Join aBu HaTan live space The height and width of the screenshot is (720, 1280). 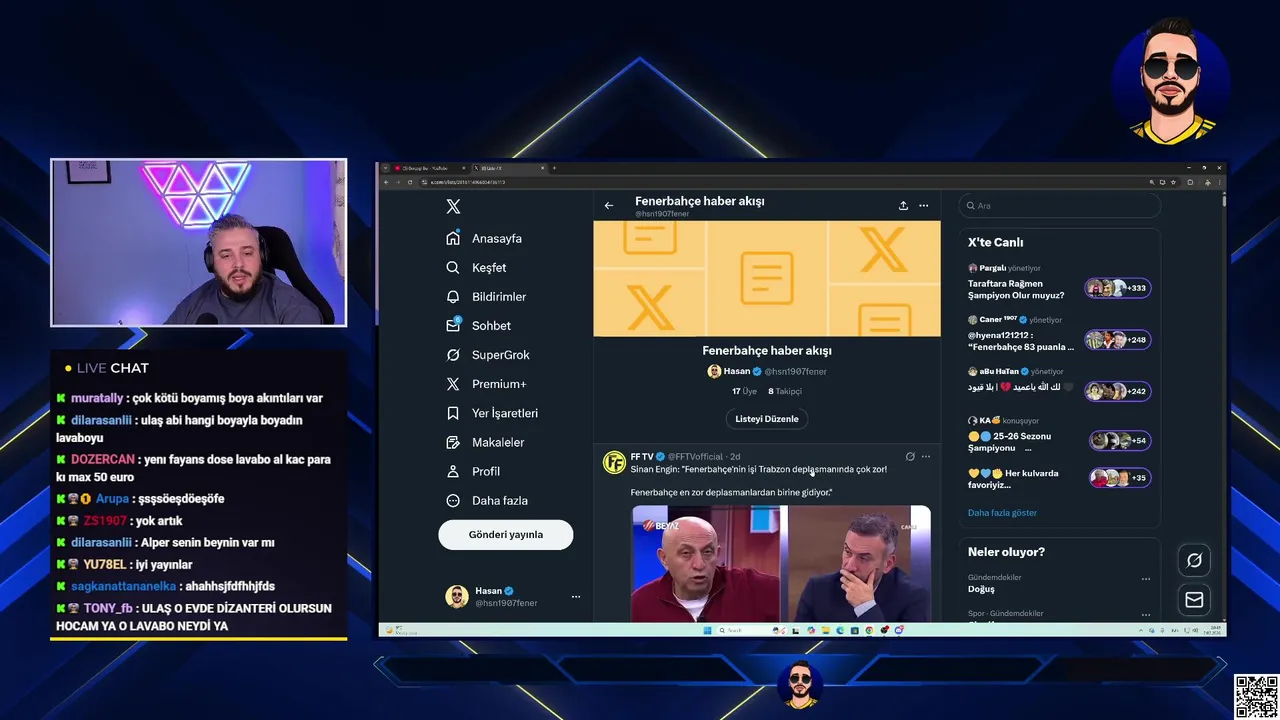(x=1020, y=387)
